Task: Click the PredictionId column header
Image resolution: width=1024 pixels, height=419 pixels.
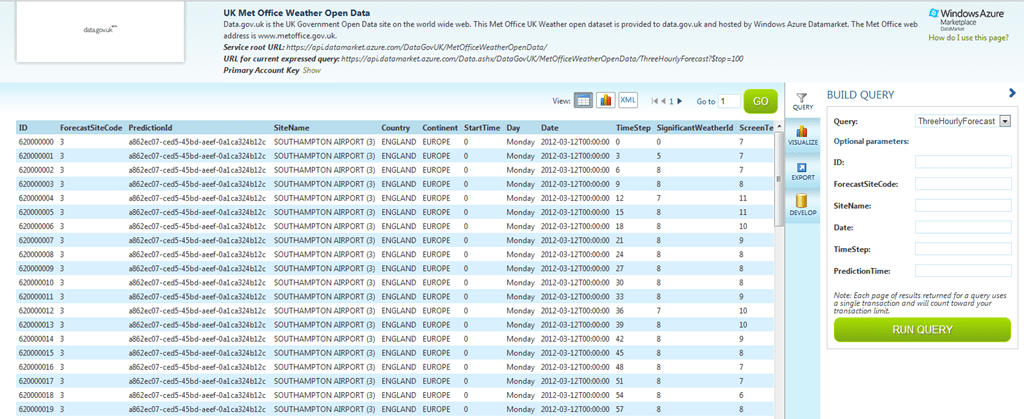Action: (x=150, y=128)
